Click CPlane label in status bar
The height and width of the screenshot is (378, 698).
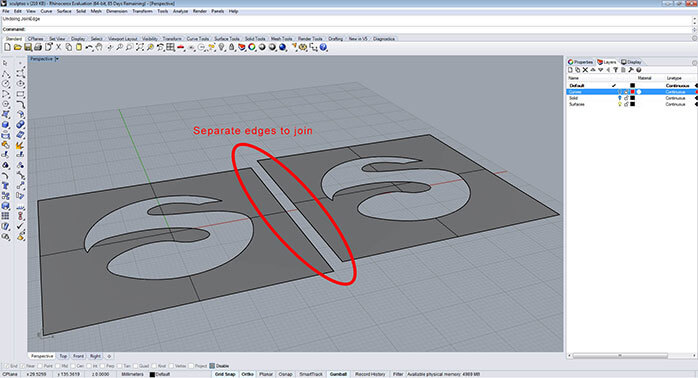tap(10, 374)
